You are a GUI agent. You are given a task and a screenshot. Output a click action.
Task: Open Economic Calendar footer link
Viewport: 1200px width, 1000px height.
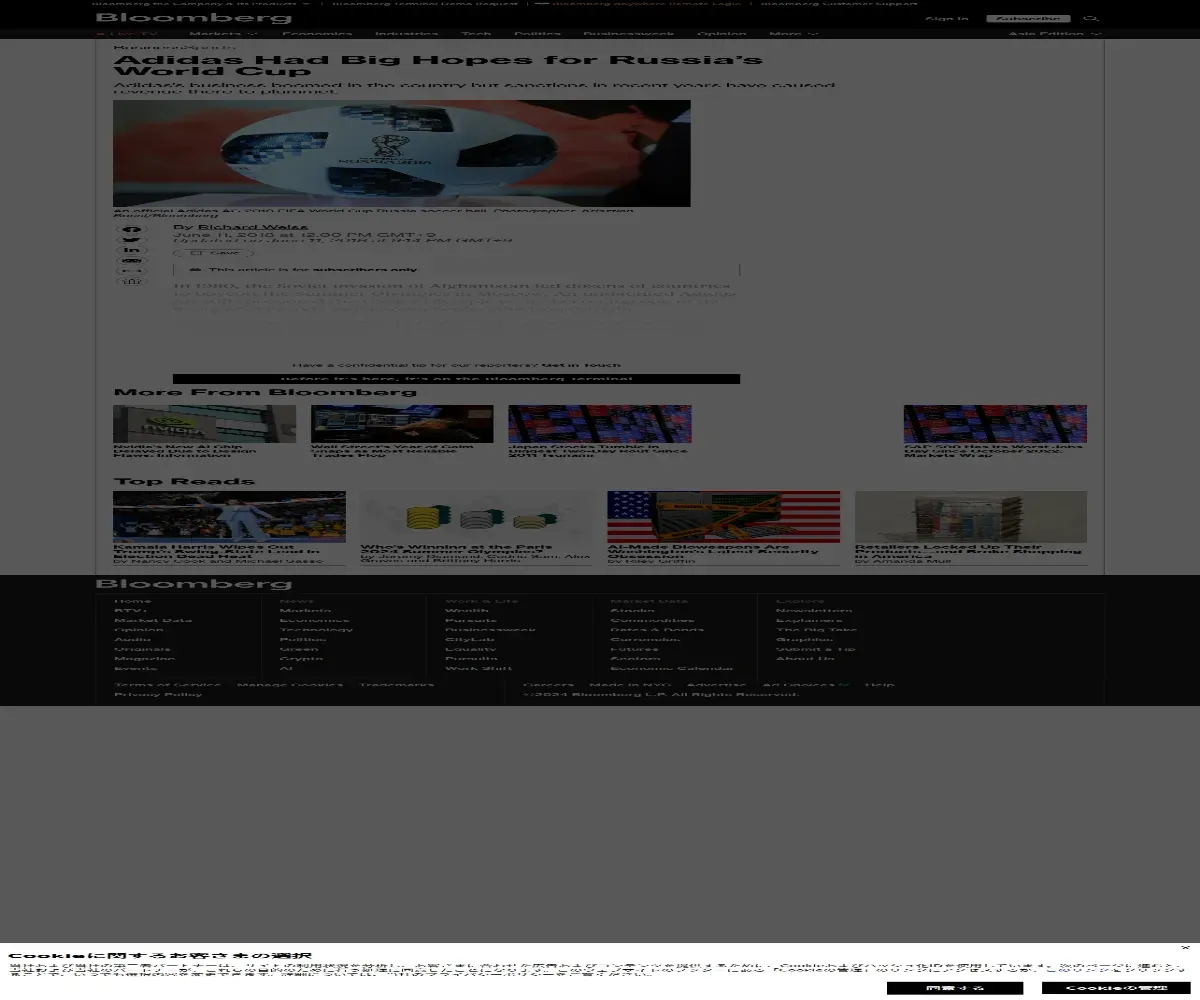click(x=672, y=668)
